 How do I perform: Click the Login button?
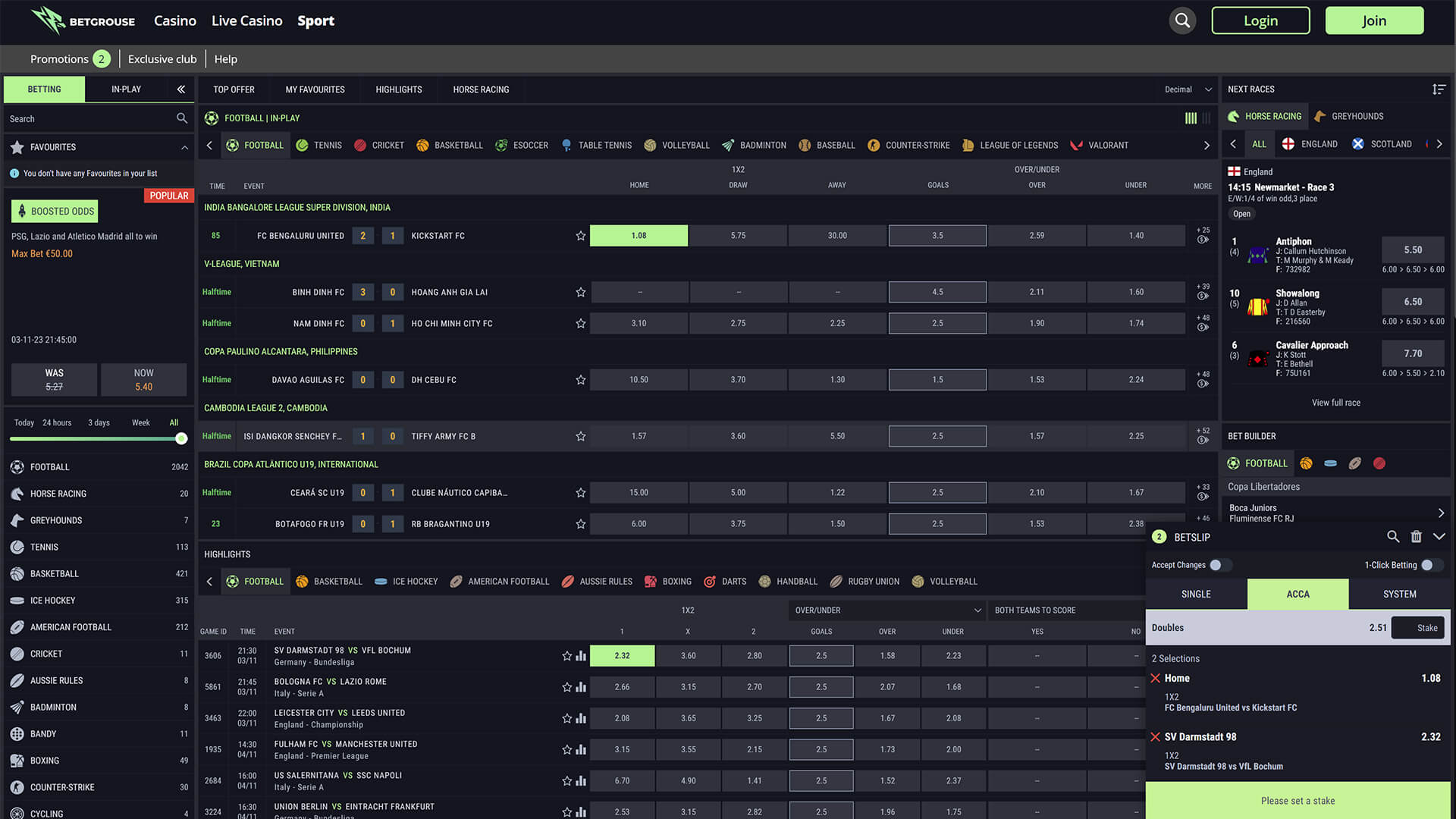(1260, 20)
